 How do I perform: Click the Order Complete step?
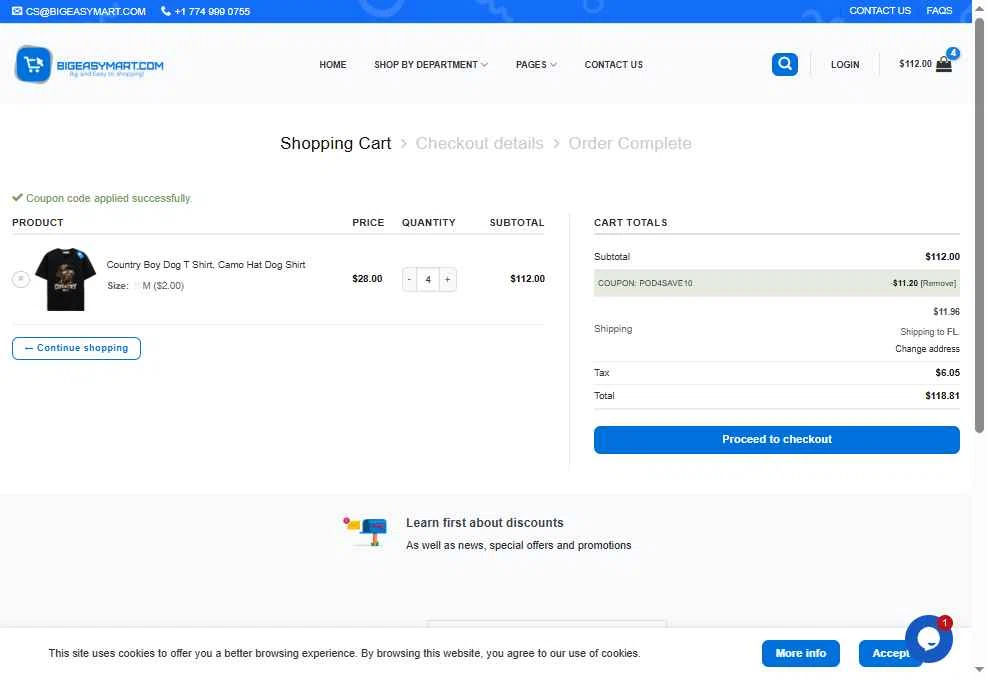[629, 143]
